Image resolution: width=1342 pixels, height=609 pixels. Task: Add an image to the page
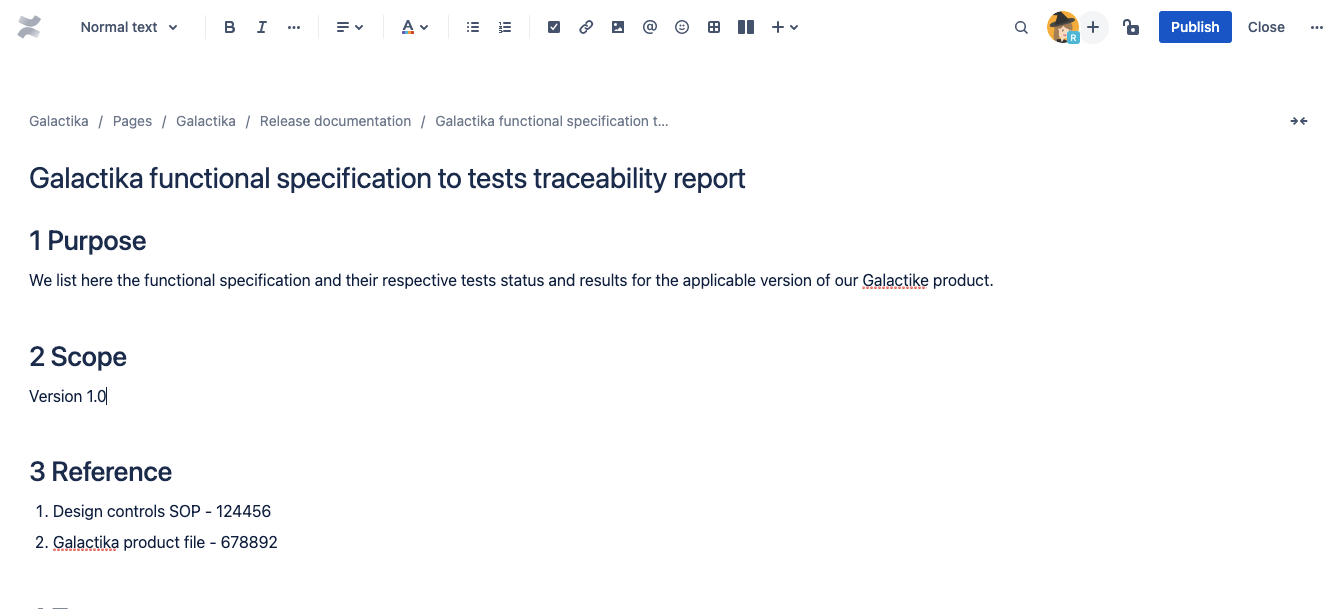[618, 27]
